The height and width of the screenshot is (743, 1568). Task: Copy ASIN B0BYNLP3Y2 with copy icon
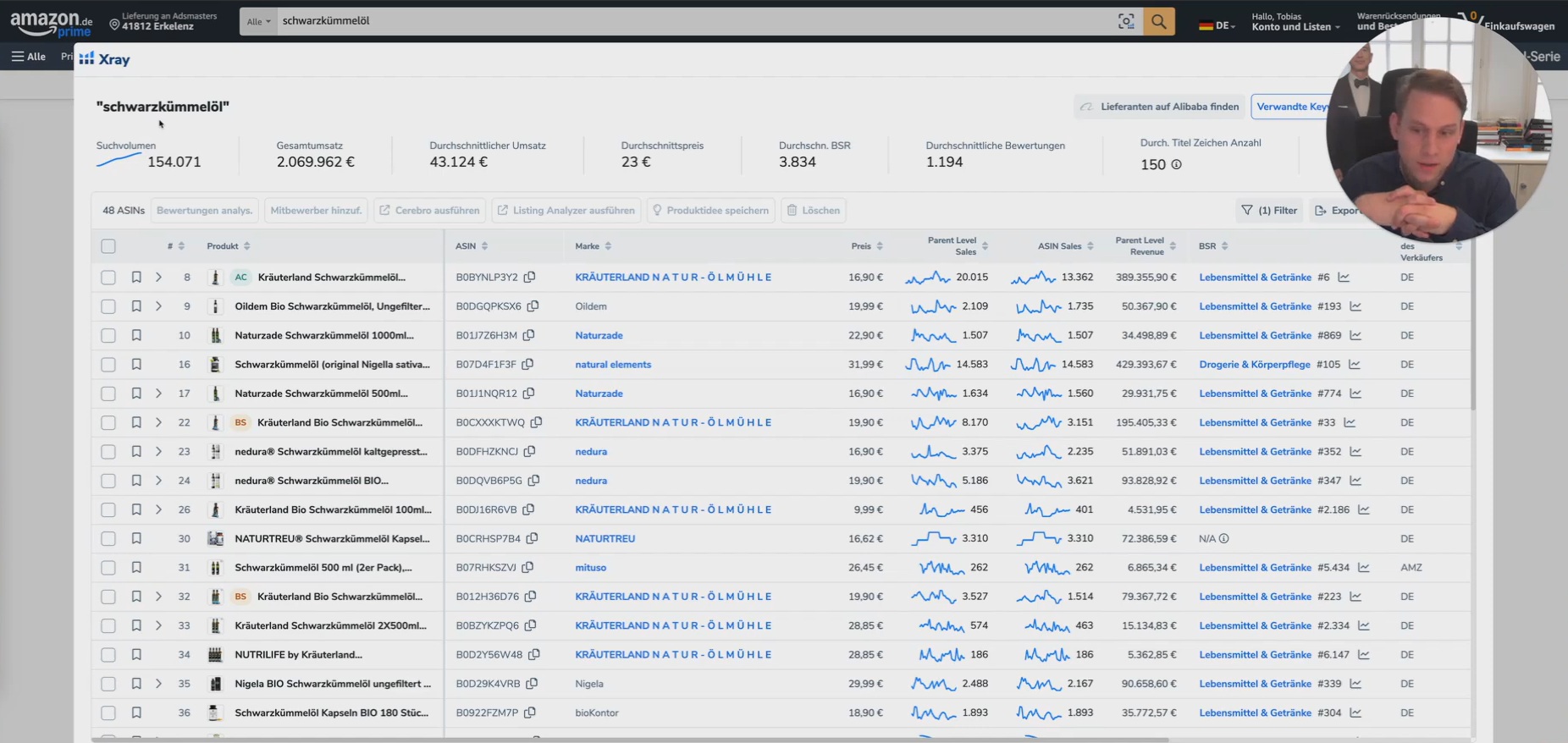pos(529,277)
